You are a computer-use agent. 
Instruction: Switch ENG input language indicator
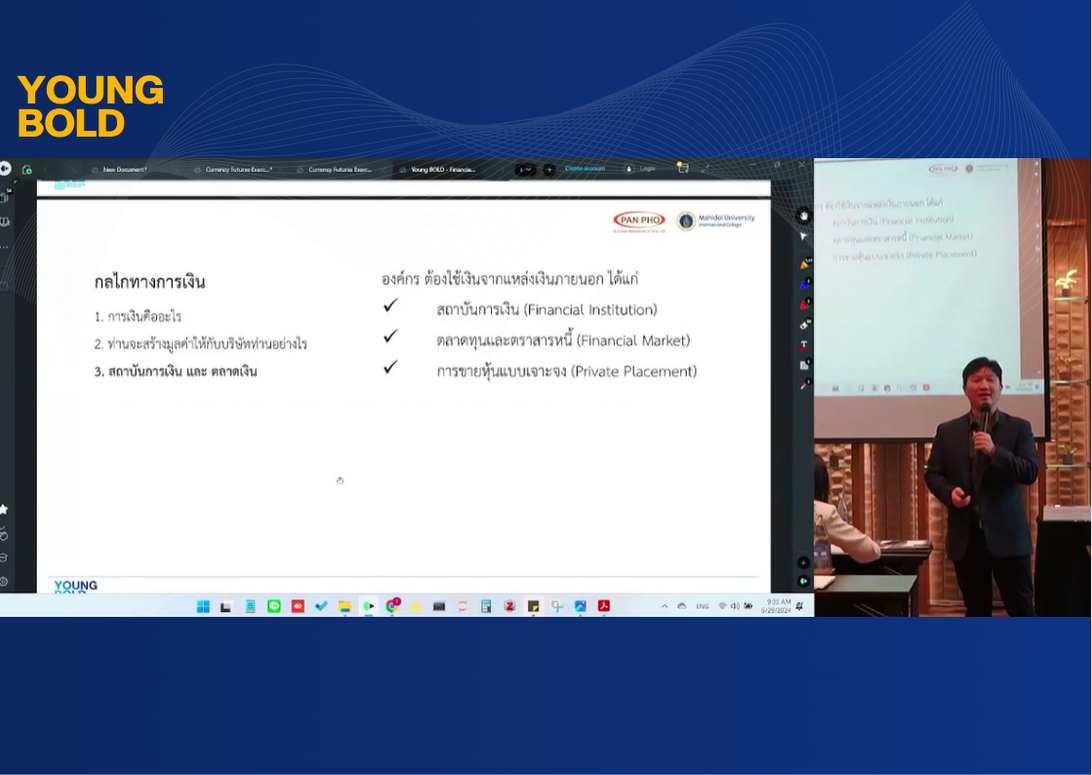pyautogui.click(x=702, y=606)
